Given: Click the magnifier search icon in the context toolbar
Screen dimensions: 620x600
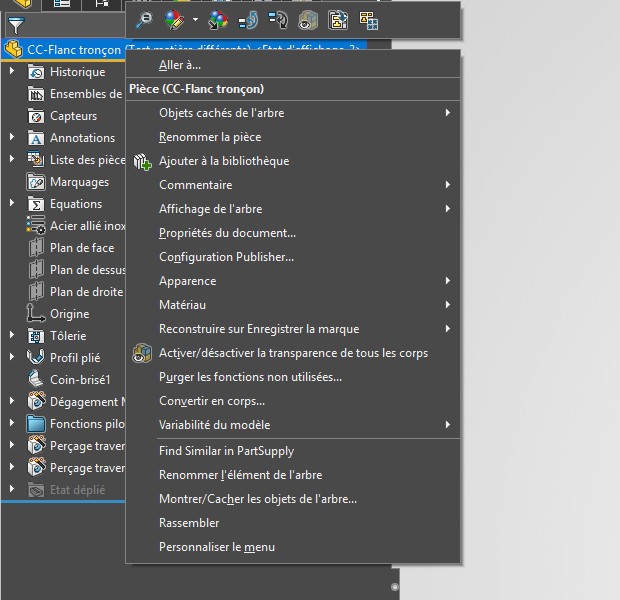Looking at the screenshot, I should pos(144,20).
